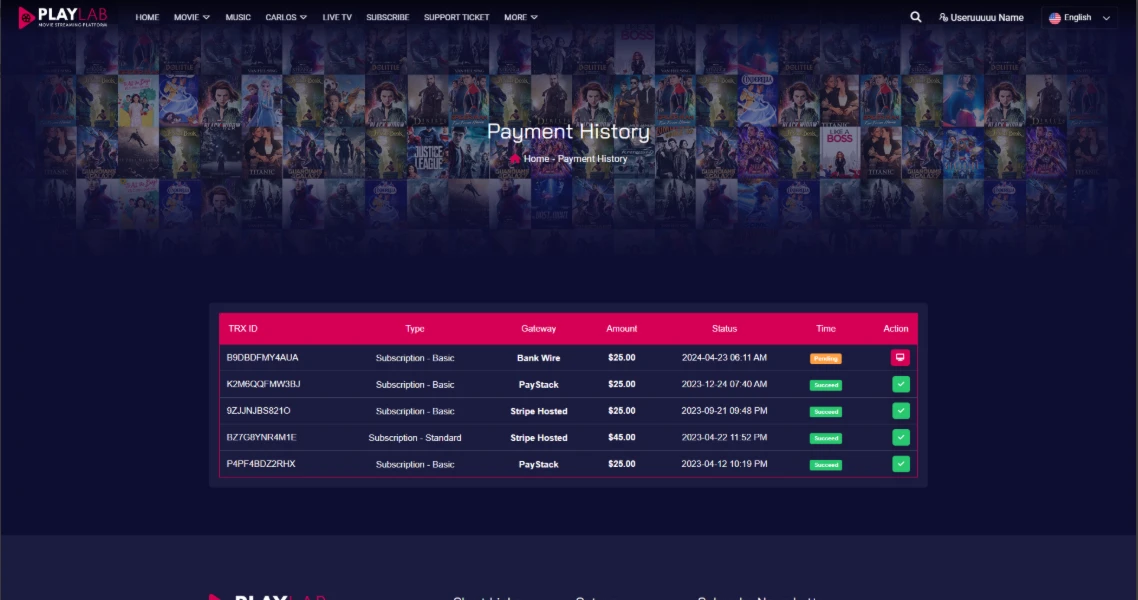Click the date 2023-04-12 10:19 PM
The height and width of the screenshot is (600, 1138).
tap(724, 464)
